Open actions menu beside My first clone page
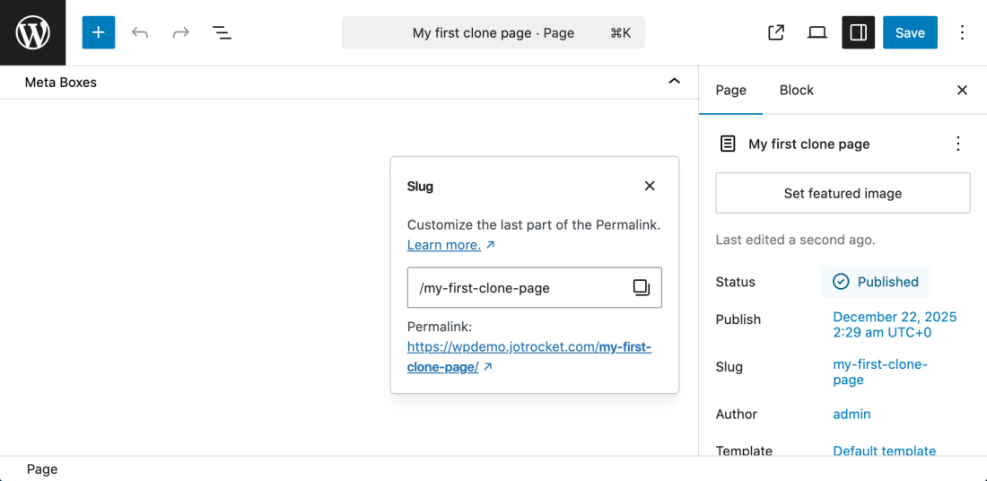 click(958, 144)
